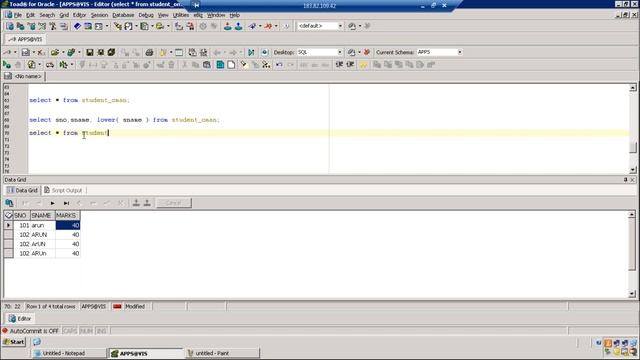Click the APPS@VIS taskbar button

tap(146, 353)
